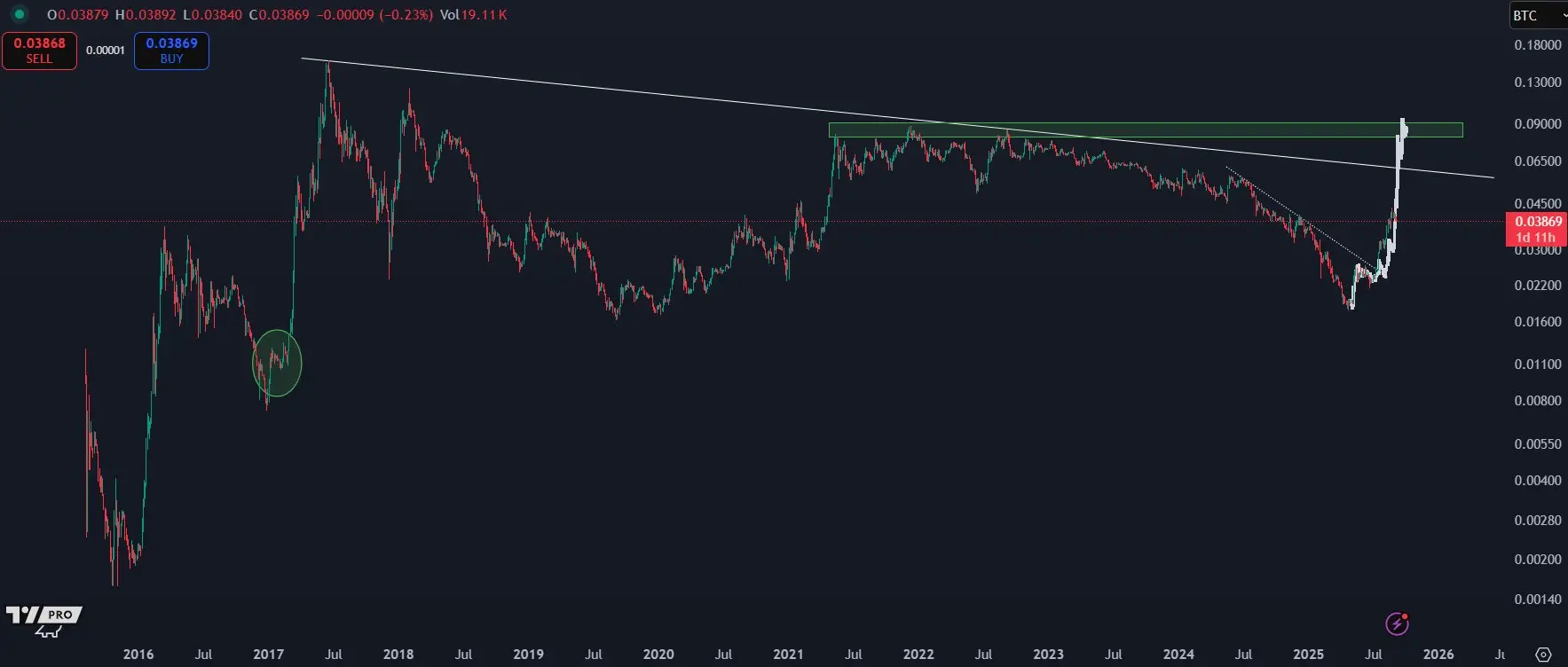Click the low value L0.03840
1568x667 pixels.
tap(212, 15)
